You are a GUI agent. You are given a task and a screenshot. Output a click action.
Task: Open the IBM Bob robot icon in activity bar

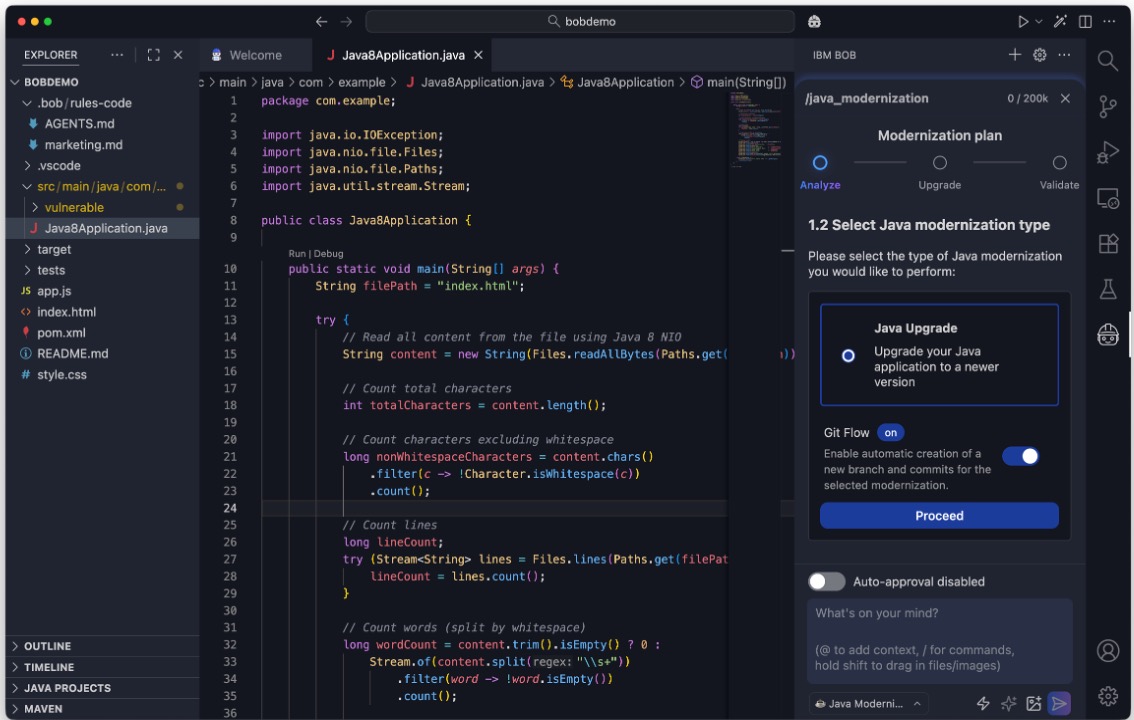pos(1107,335)
